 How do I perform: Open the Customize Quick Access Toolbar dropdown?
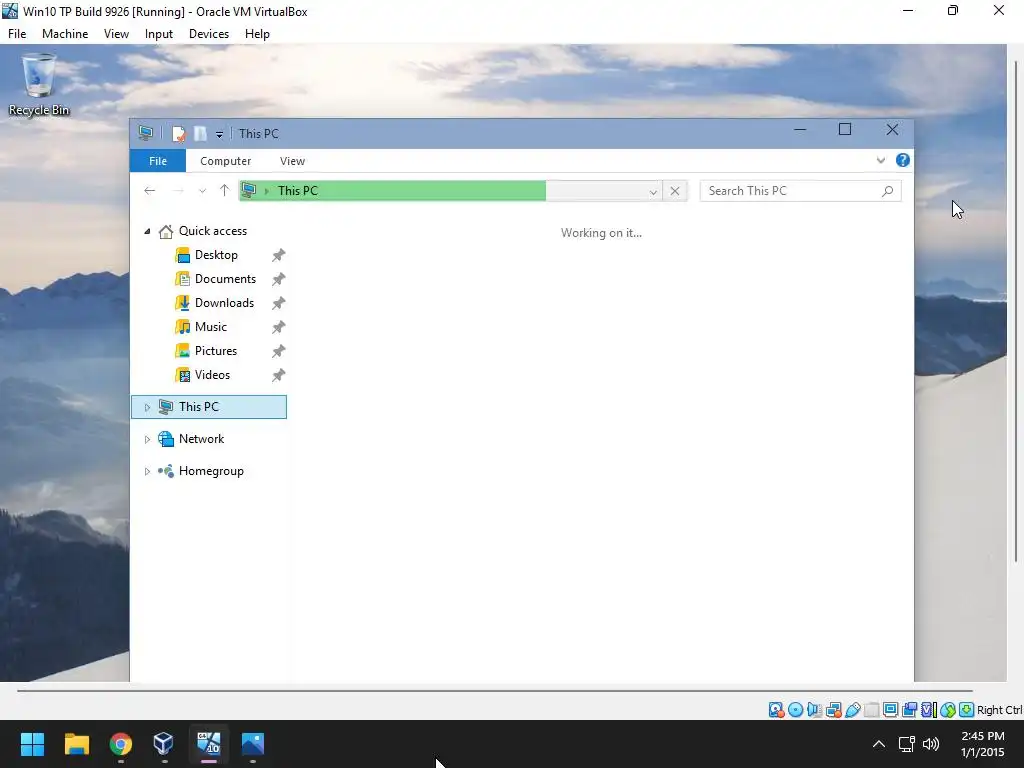point(219,135)
